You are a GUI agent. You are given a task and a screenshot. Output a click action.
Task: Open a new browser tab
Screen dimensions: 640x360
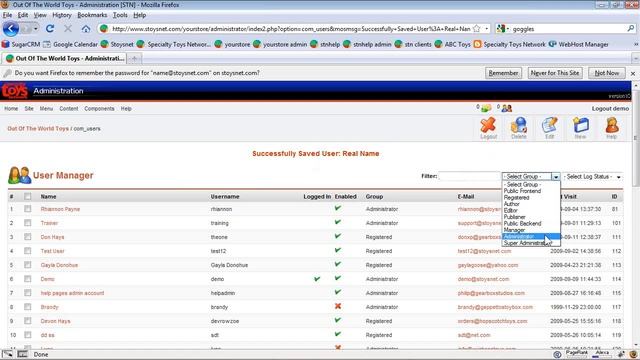[134, 58]
